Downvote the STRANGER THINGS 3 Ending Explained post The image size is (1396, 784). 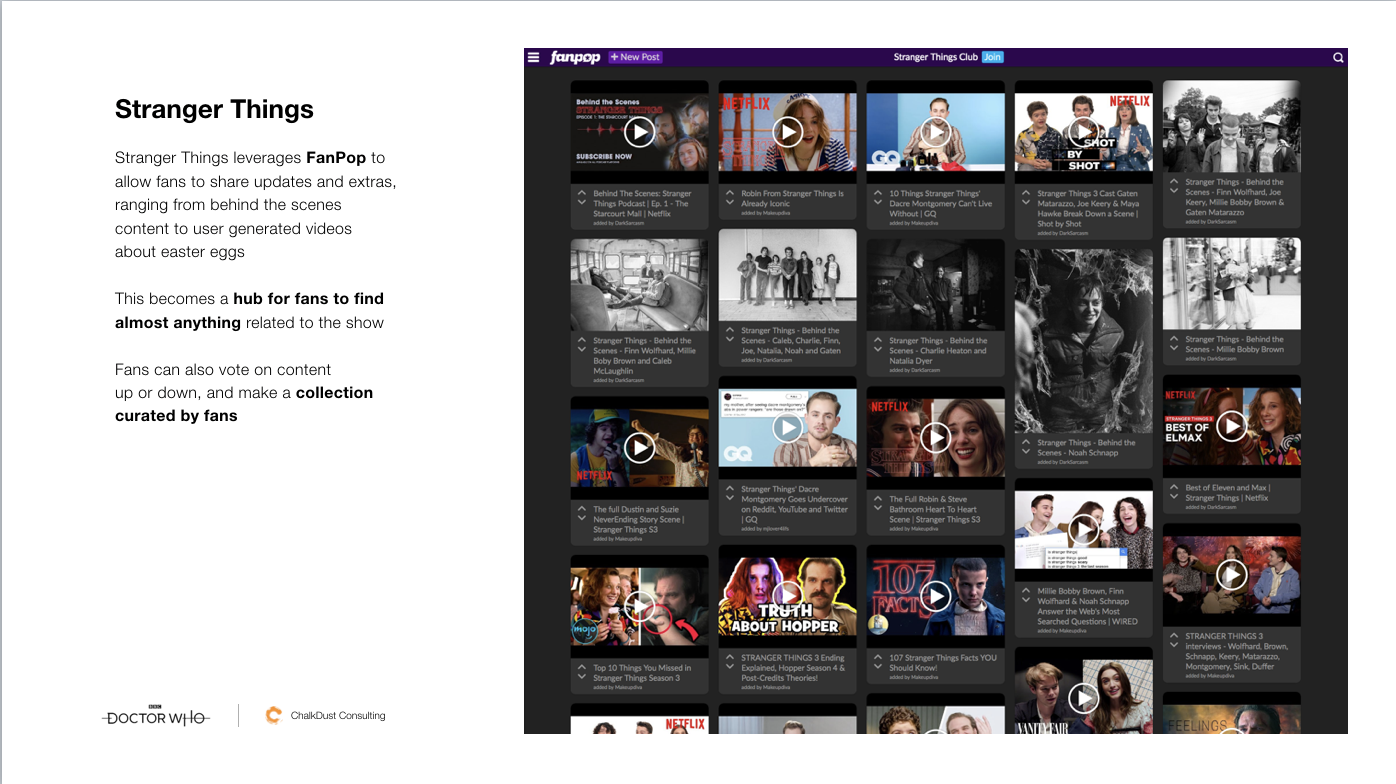pos(730,668)
